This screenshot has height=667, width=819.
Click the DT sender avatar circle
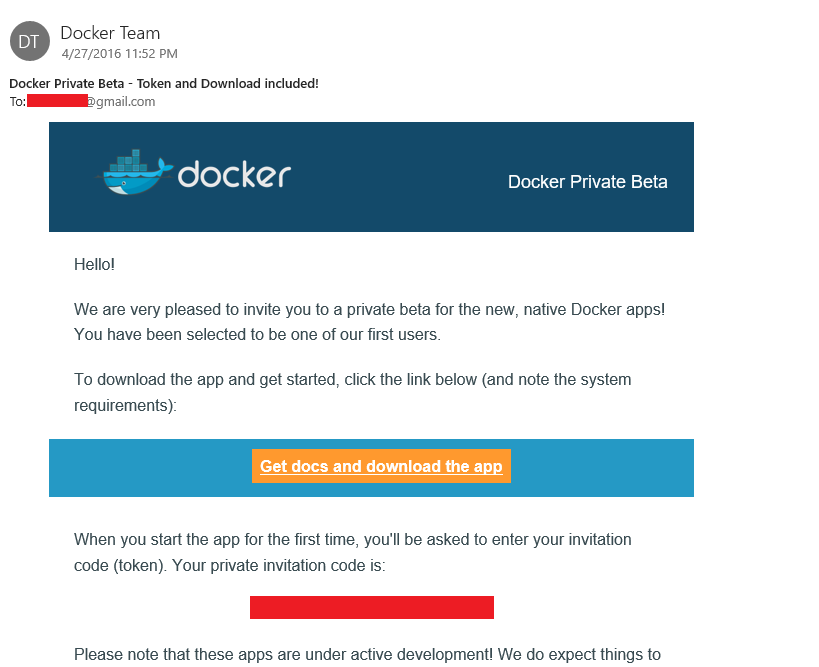coord(30,41)
